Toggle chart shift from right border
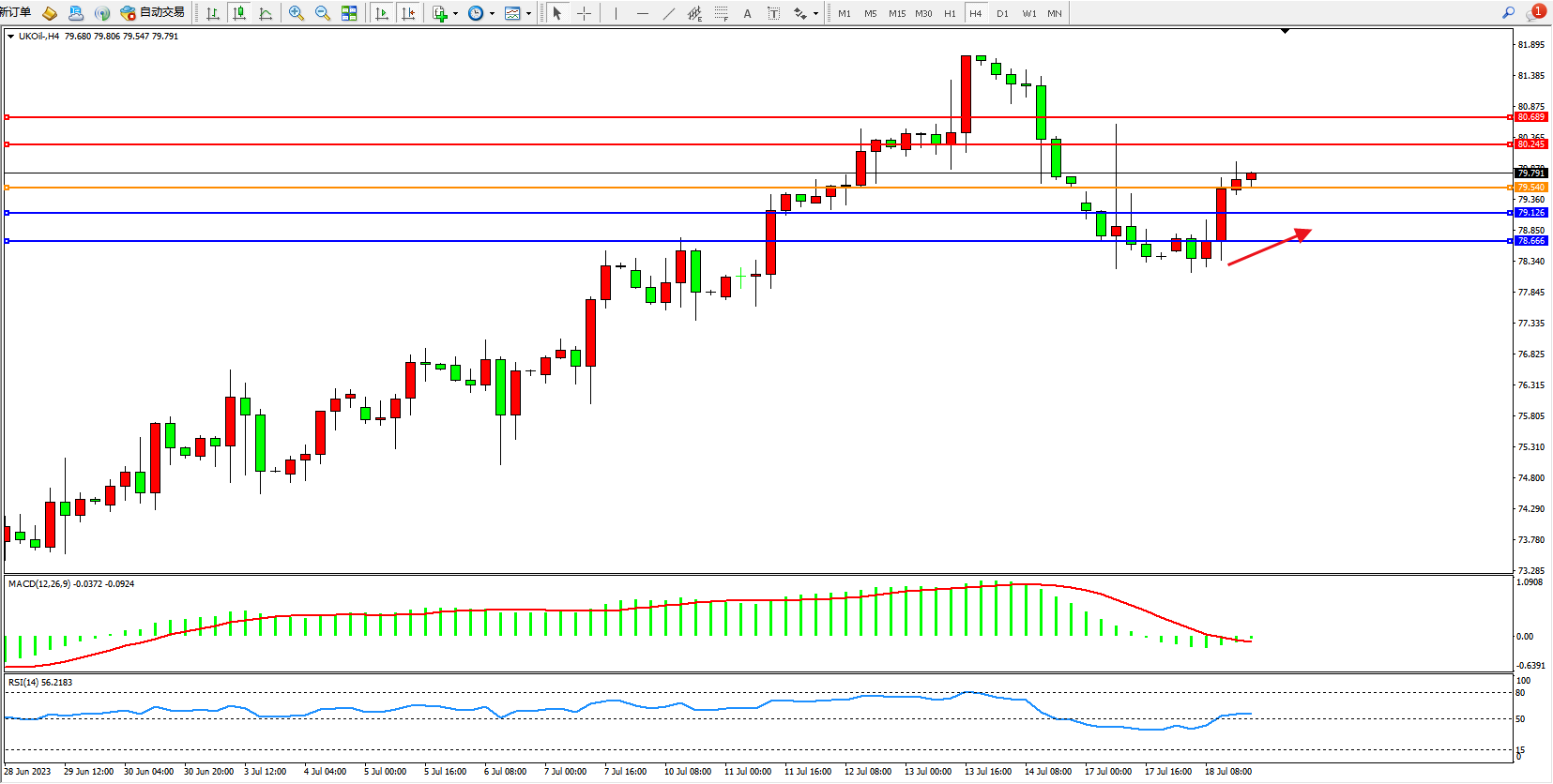Viewport: 1553px width, 784px height. (408, 13)
